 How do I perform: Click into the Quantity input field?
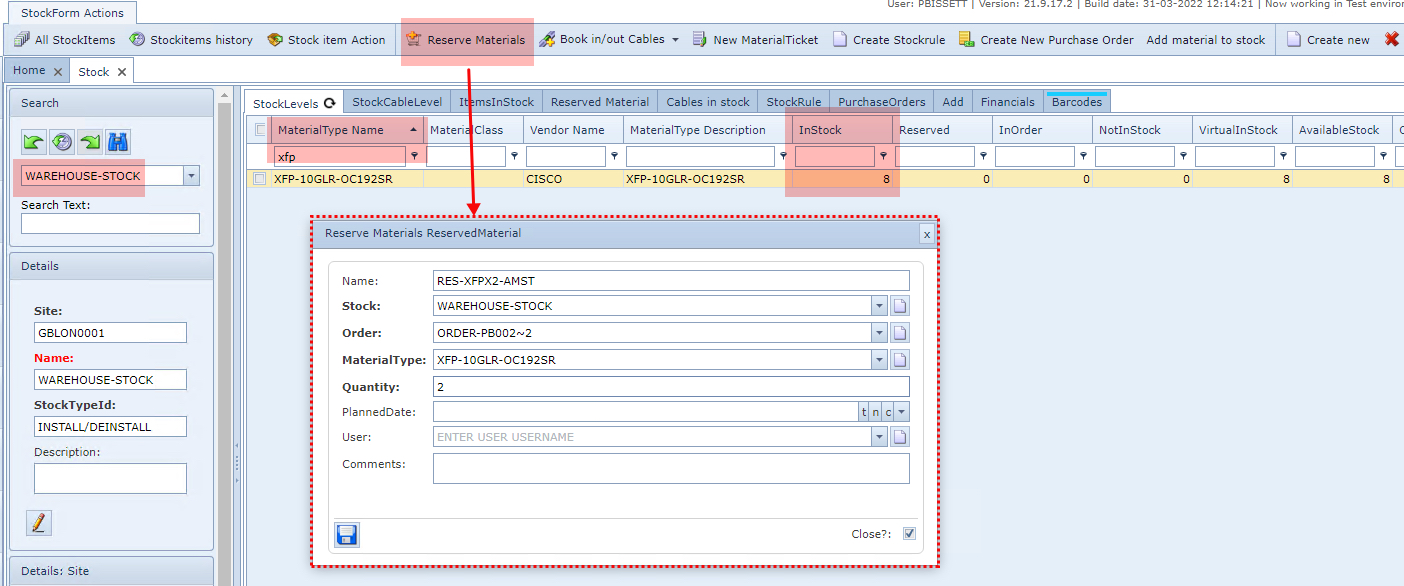pyautogui.click(x=670, y=387)
